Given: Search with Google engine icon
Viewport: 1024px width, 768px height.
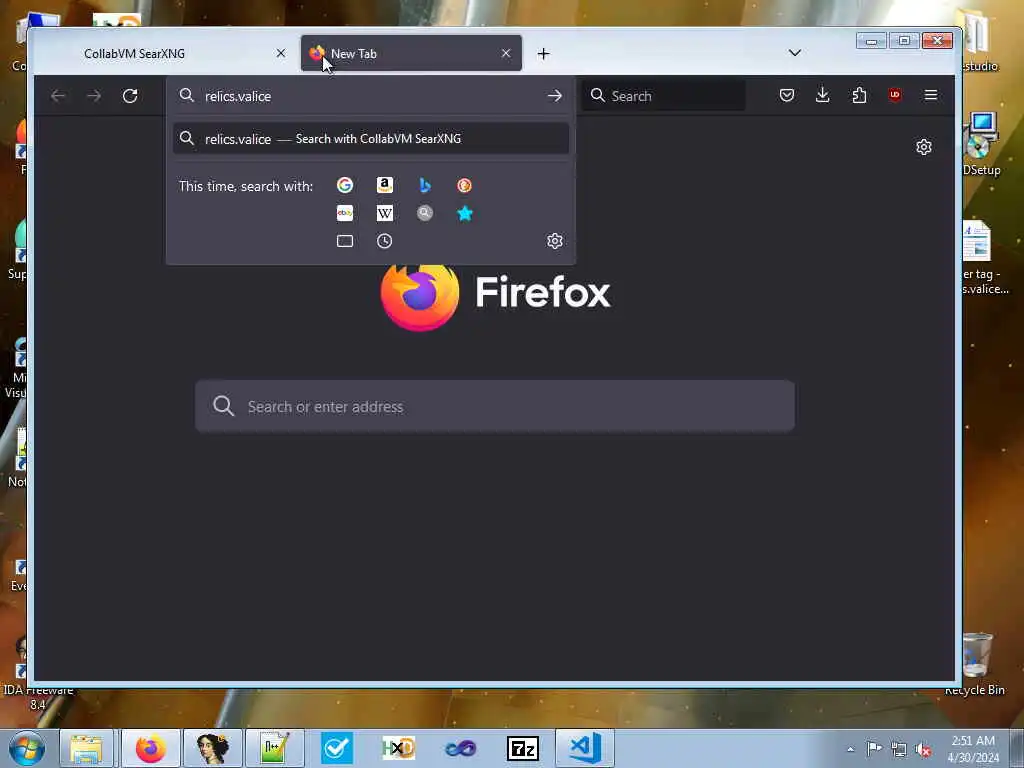Looking at the screenshot, I should (345, 185).
